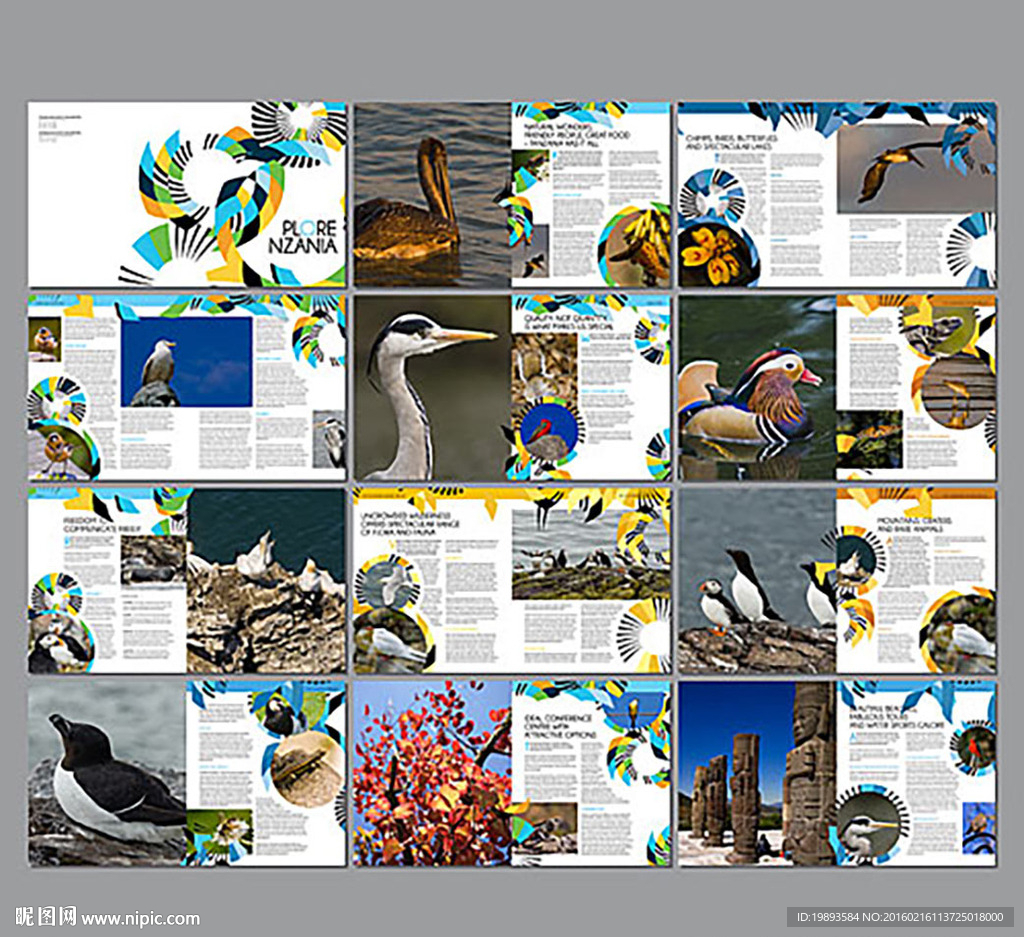Select the gannets nesting on rocks photo
1024x937 pixels.
[x=266, y=580]
